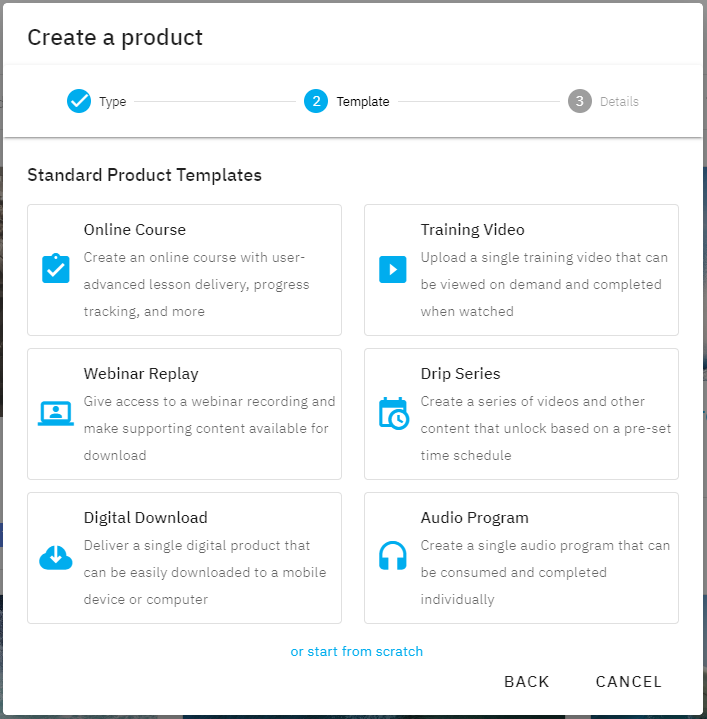Screen dimensions: 707x719
Task: Select the Training Video template title
Action: coord(472,230)
